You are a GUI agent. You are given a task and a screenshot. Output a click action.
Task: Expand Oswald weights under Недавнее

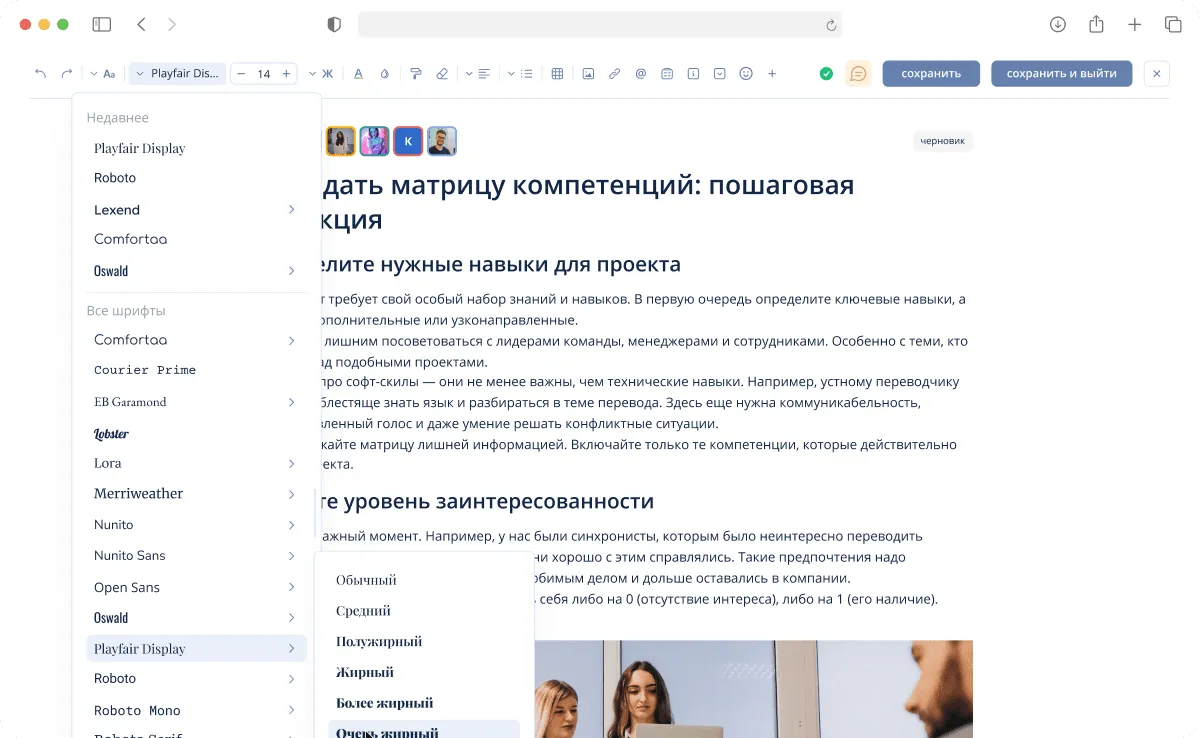tap(291, 271)
